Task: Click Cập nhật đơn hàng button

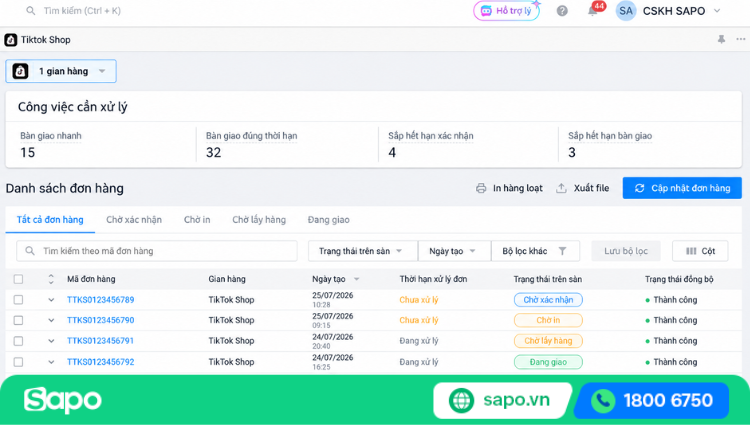Action: pos(682,188)
